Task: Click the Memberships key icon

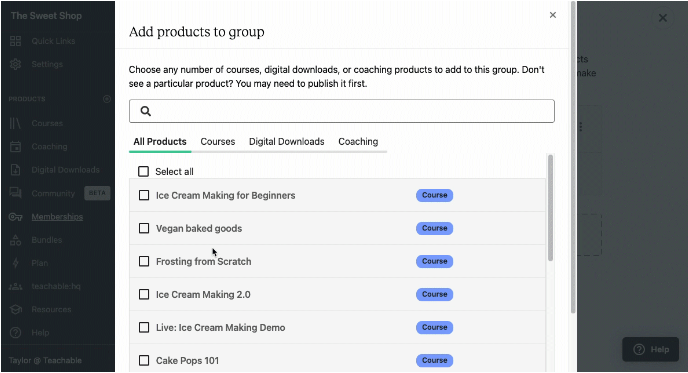Action: (15, 217)
